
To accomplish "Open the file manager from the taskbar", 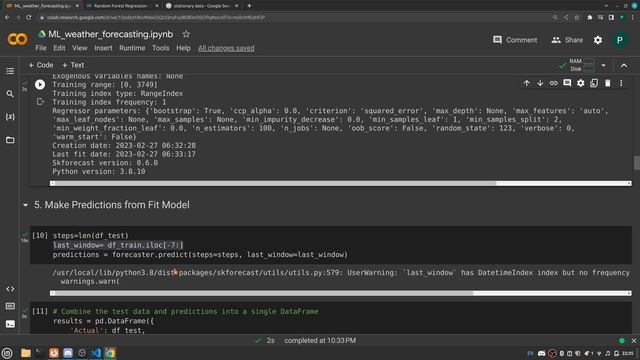I will (25, 353).
